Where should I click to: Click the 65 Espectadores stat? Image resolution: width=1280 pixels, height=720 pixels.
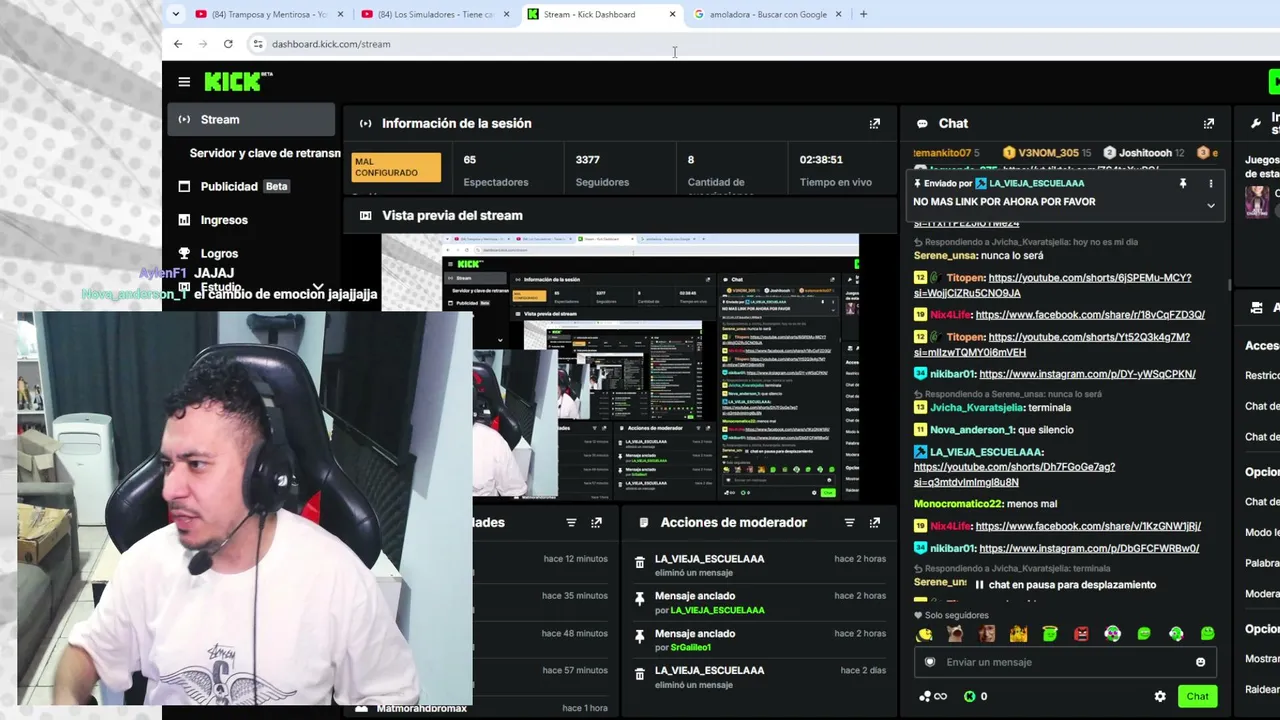[x=496, y=170]
